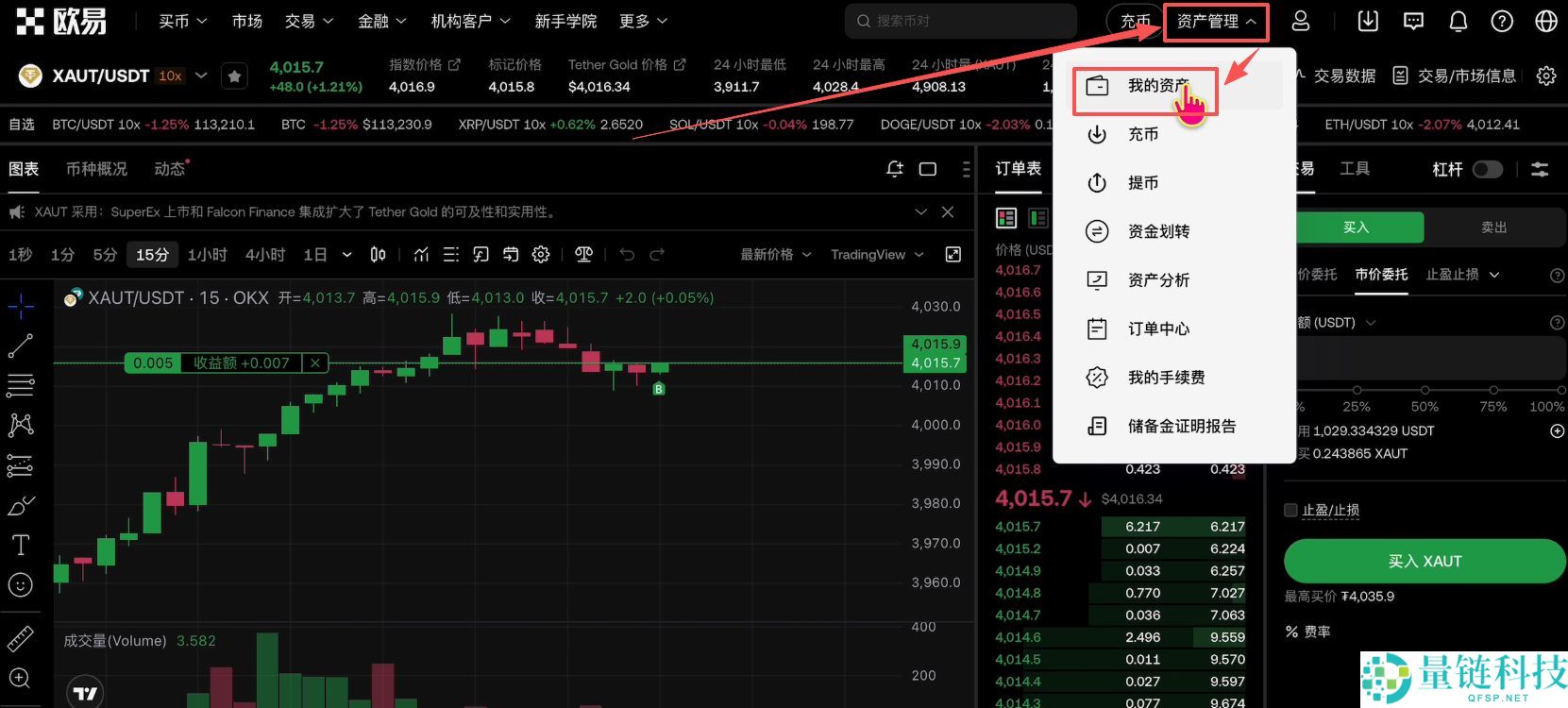Open the help question mark icon
1568x708 pixels.
coord(1502,21)
